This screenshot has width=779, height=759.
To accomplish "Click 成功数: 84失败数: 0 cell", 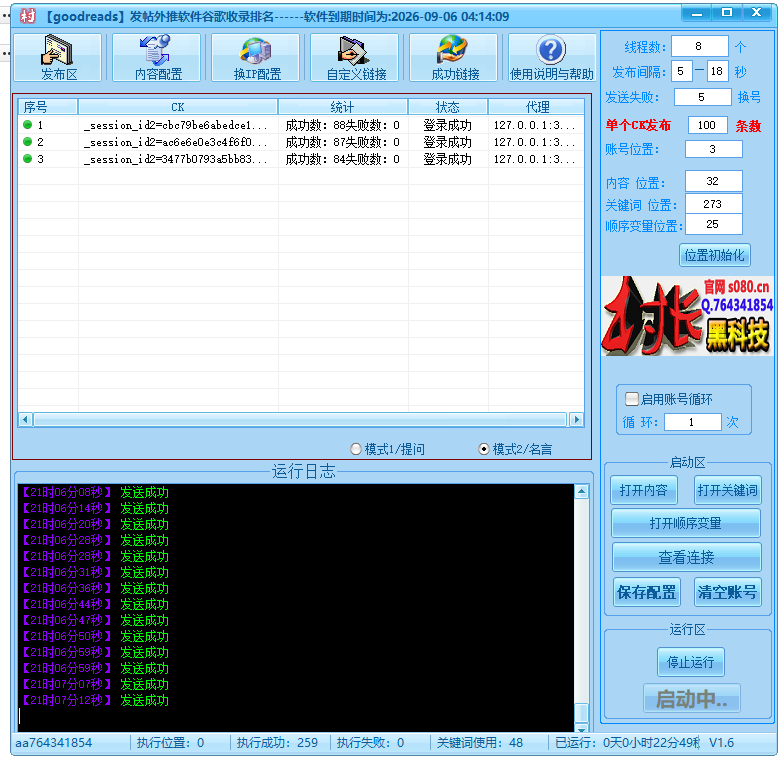I will click(x=343, y=159).
